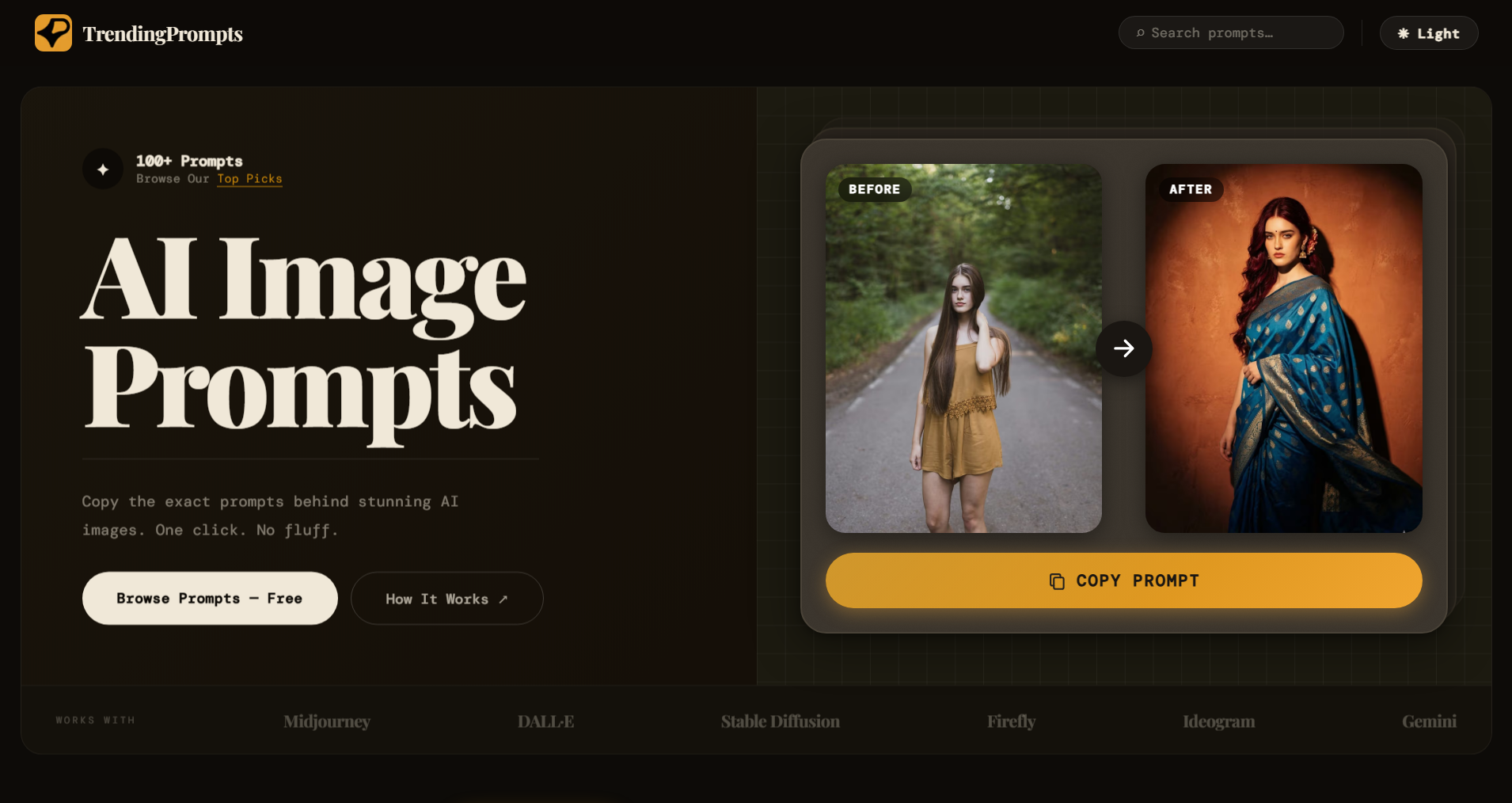Image resolution: width=1512 pixels, height=803 pixels.
Task: Click the Gemini brand label
Action: [1429, 721]
